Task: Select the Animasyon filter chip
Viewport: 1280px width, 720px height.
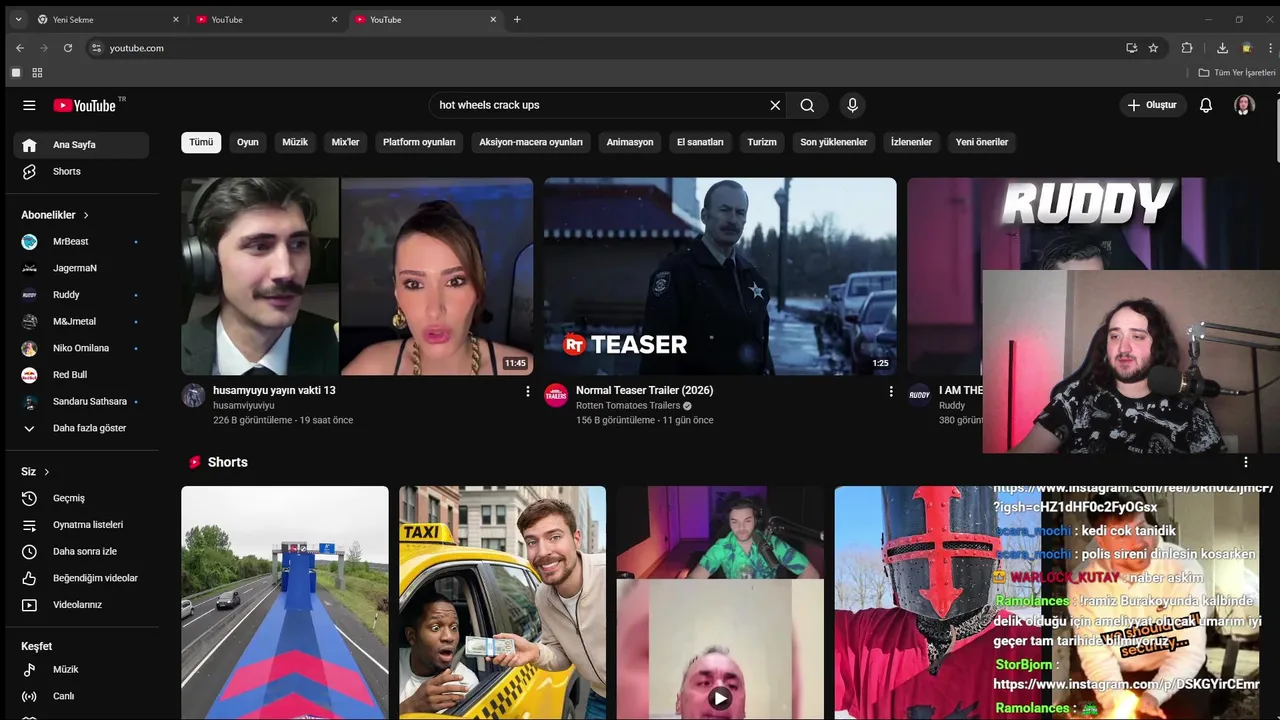Action: click(630, 142)
